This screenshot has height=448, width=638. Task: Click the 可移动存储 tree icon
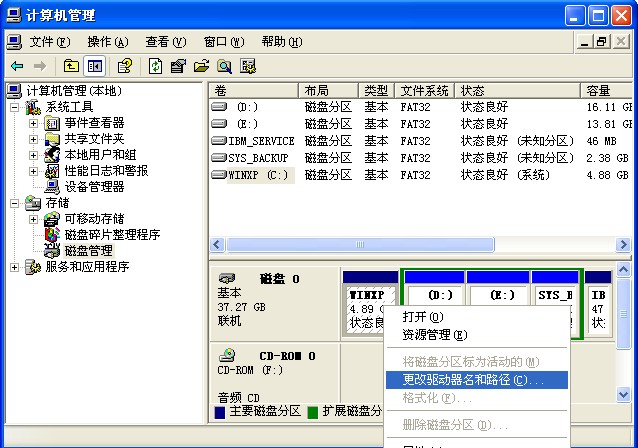click(52, 219)
